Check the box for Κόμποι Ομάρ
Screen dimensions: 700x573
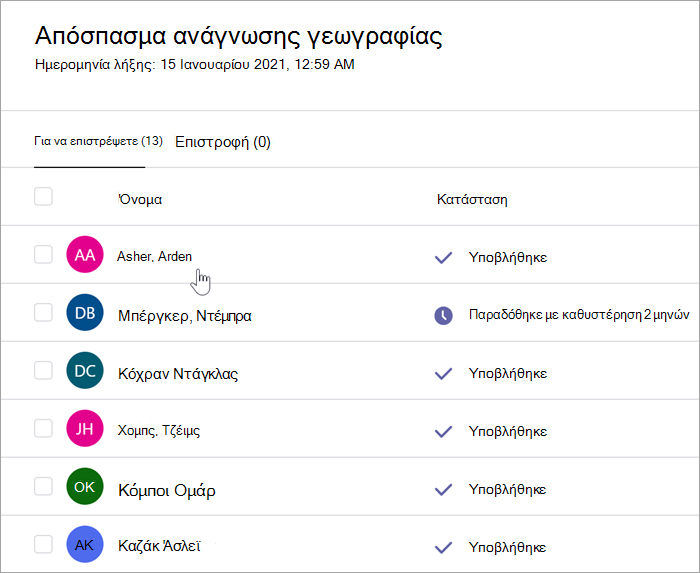point(43,486)
